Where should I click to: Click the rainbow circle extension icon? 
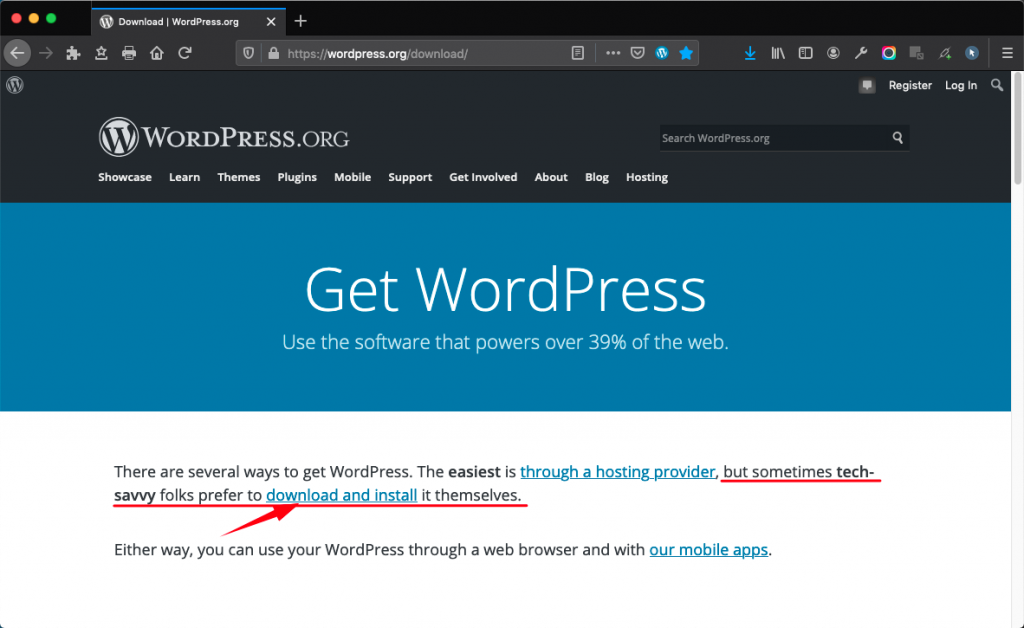pyautogui.click(x=889, y=54)
